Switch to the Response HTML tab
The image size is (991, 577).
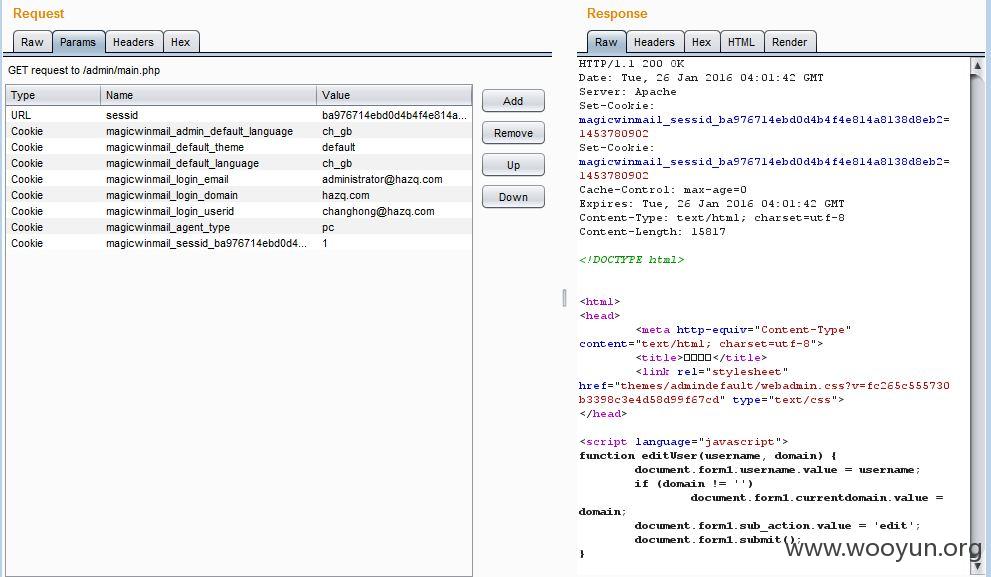(741, 42)
